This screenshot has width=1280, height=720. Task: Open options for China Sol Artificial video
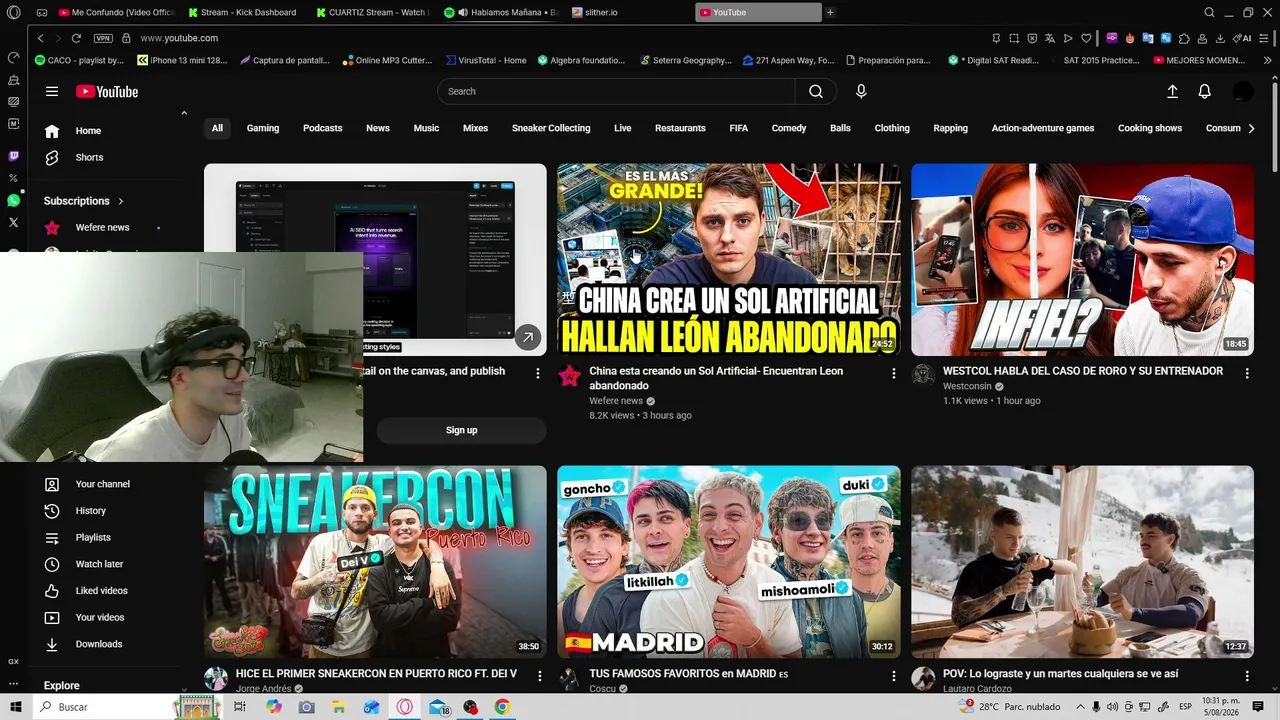pos(894,373)
